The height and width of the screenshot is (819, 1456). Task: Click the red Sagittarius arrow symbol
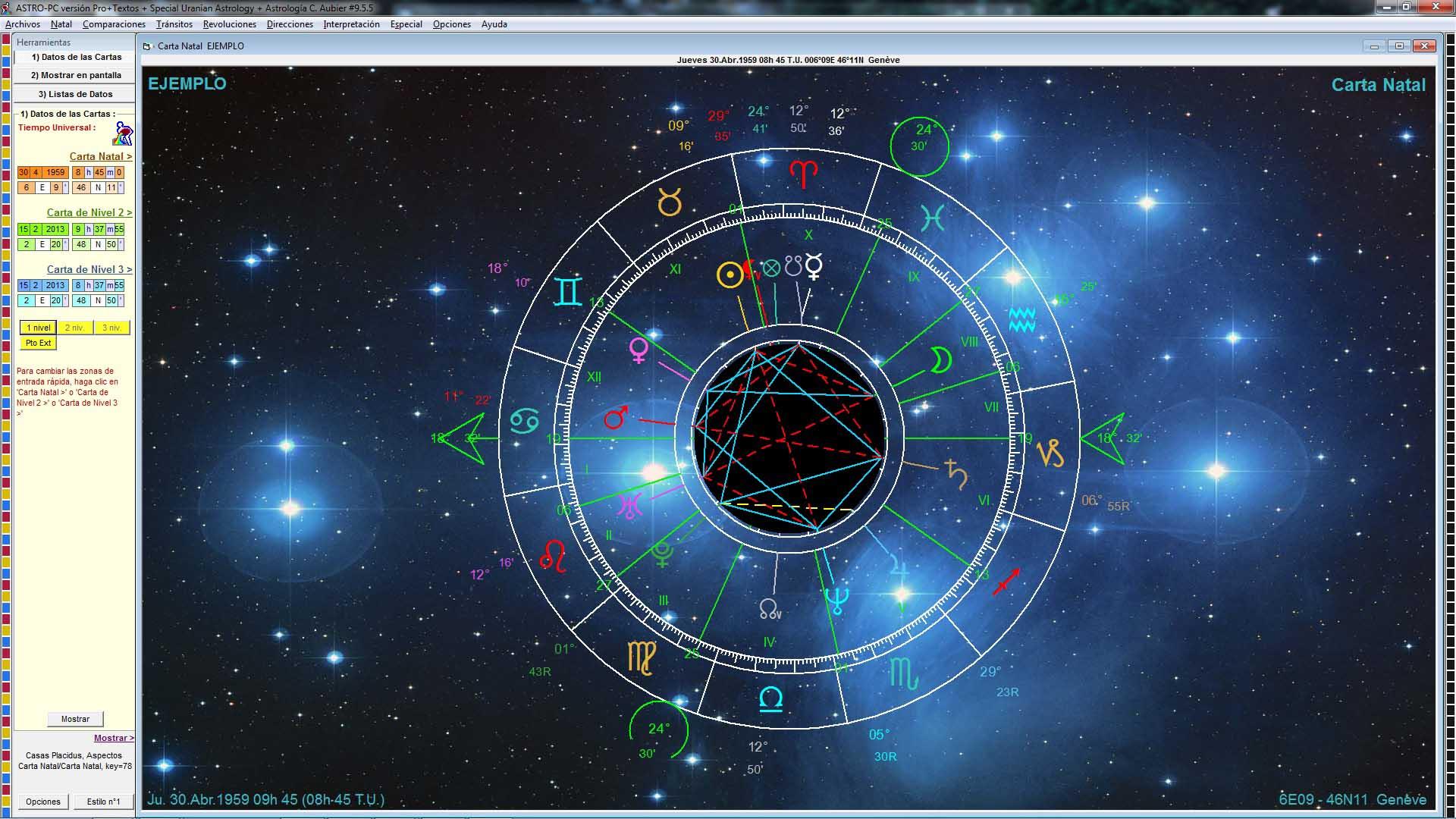(x=1007, y=582)
